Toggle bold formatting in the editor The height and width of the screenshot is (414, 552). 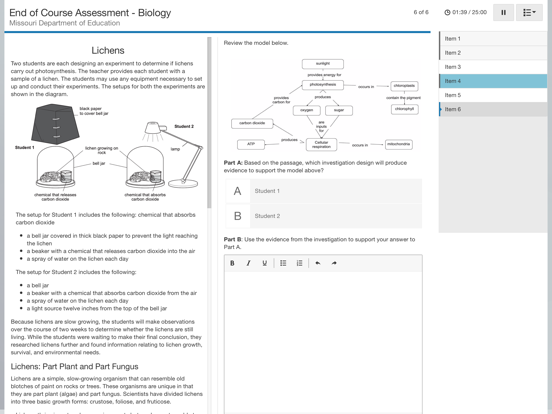(x=232, y=263)
